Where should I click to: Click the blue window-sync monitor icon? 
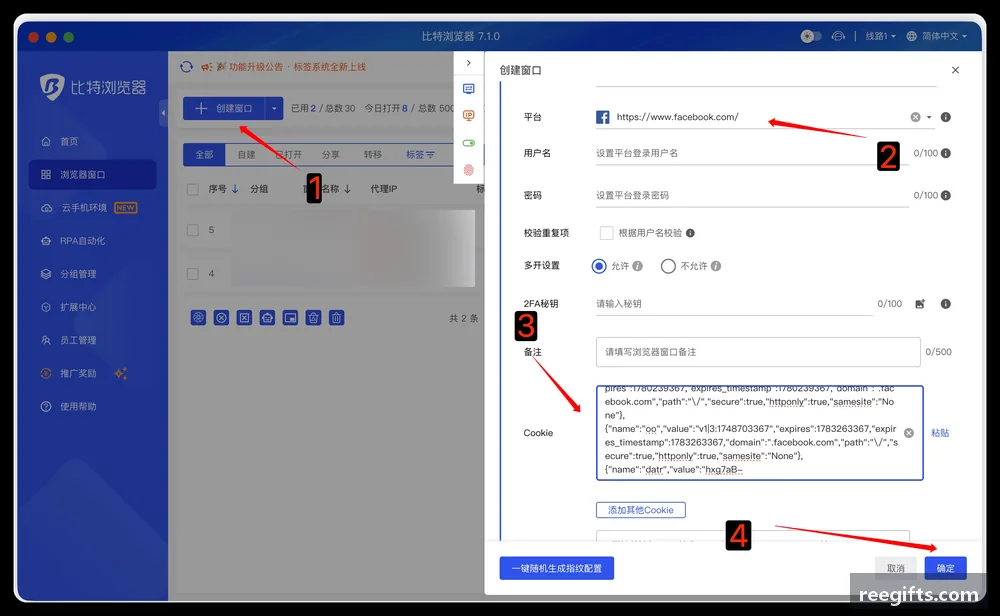[469, 89]
